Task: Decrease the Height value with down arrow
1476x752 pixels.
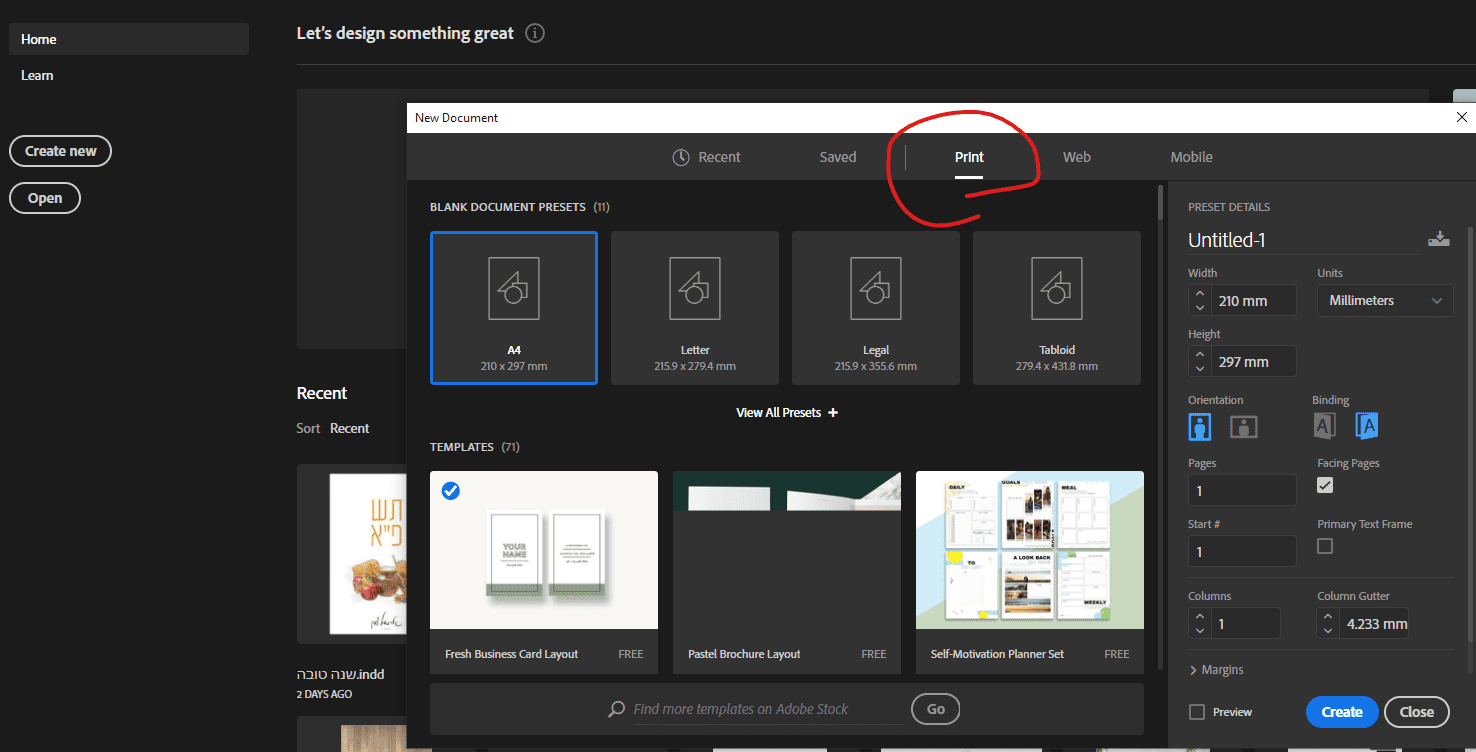Action: [1200, 368]
